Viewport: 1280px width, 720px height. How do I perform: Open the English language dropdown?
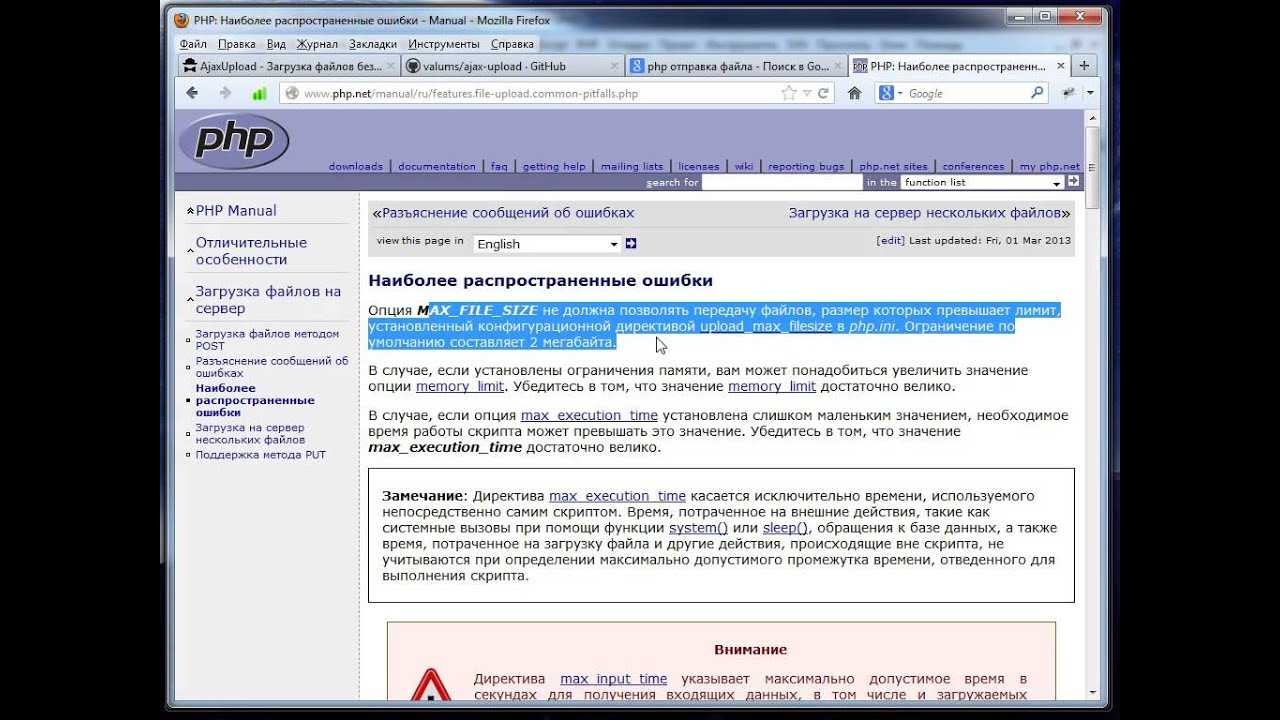tap(547, 243)
